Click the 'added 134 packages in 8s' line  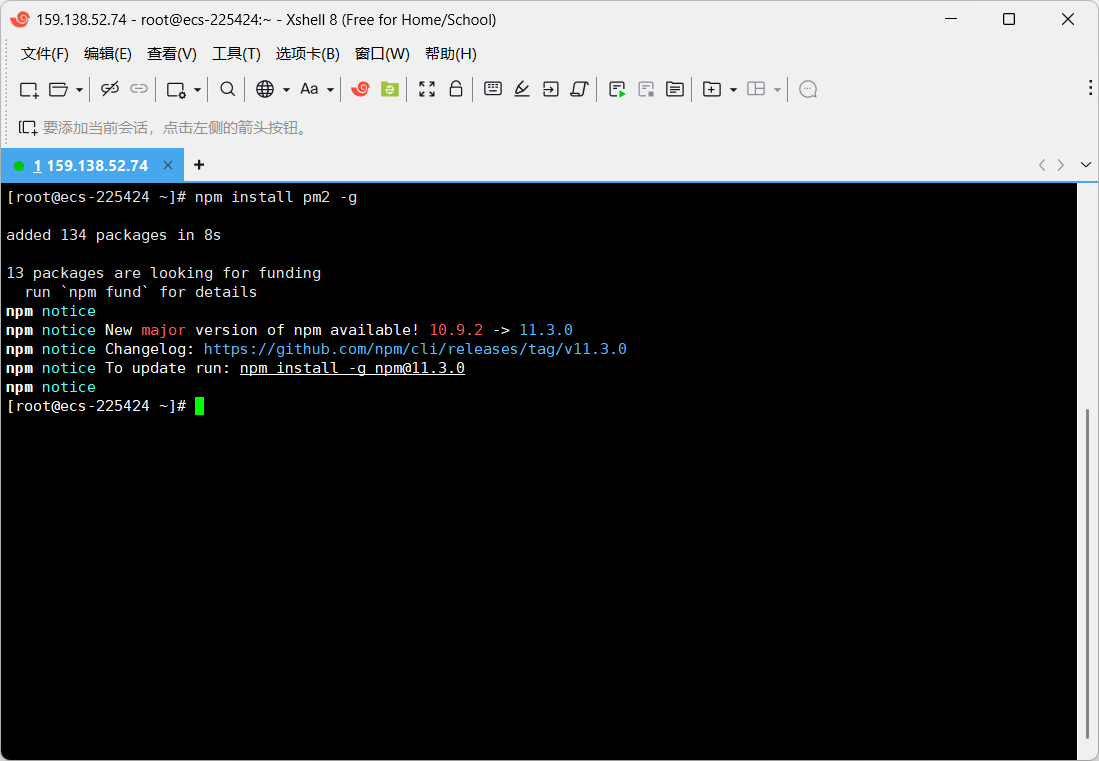click(x=114, y=235)
